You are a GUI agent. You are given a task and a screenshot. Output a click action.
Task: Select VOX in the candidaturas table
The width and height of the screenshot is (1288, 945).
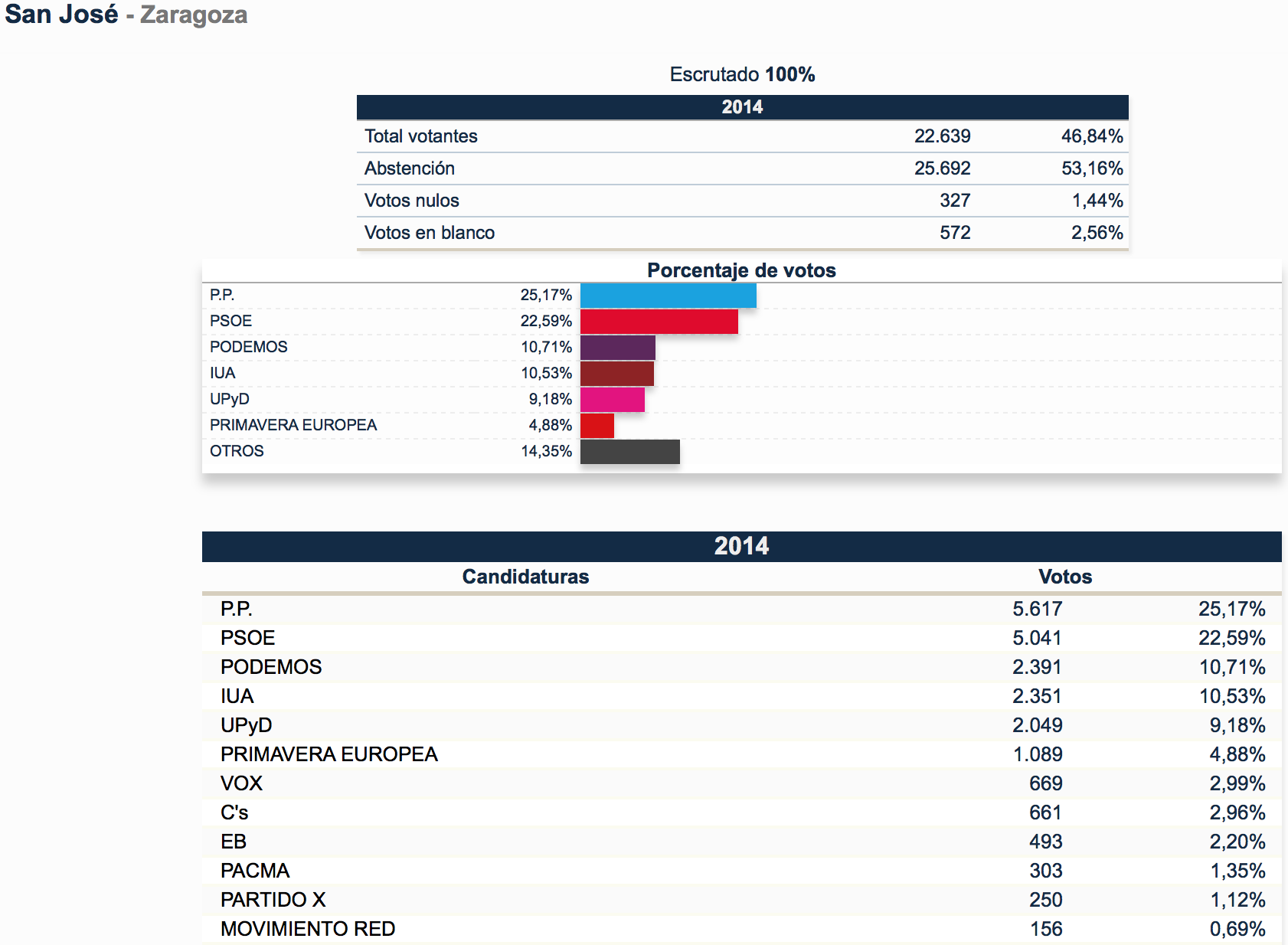(241, 783)
